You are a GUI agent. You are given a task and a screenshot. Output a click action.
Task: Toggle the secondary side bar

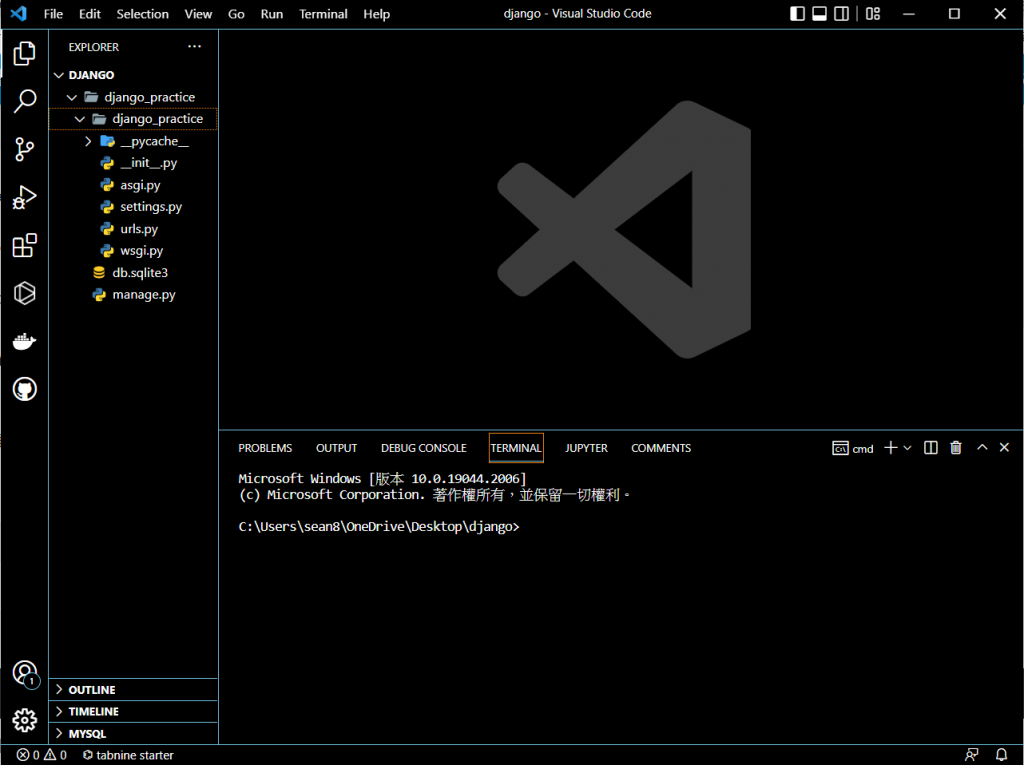pos(841,14)
